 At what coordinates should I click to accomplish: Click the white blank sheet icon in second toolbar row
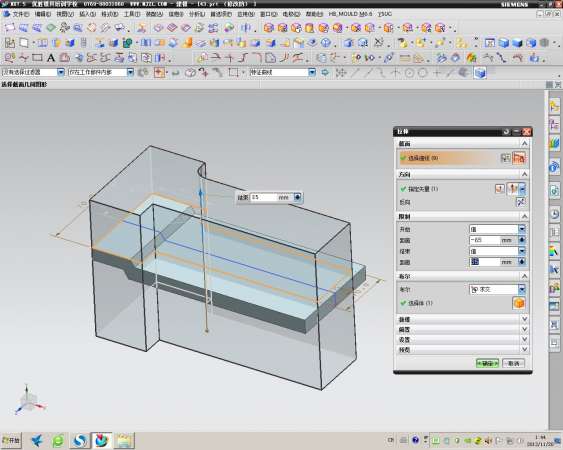coord(24,43)
